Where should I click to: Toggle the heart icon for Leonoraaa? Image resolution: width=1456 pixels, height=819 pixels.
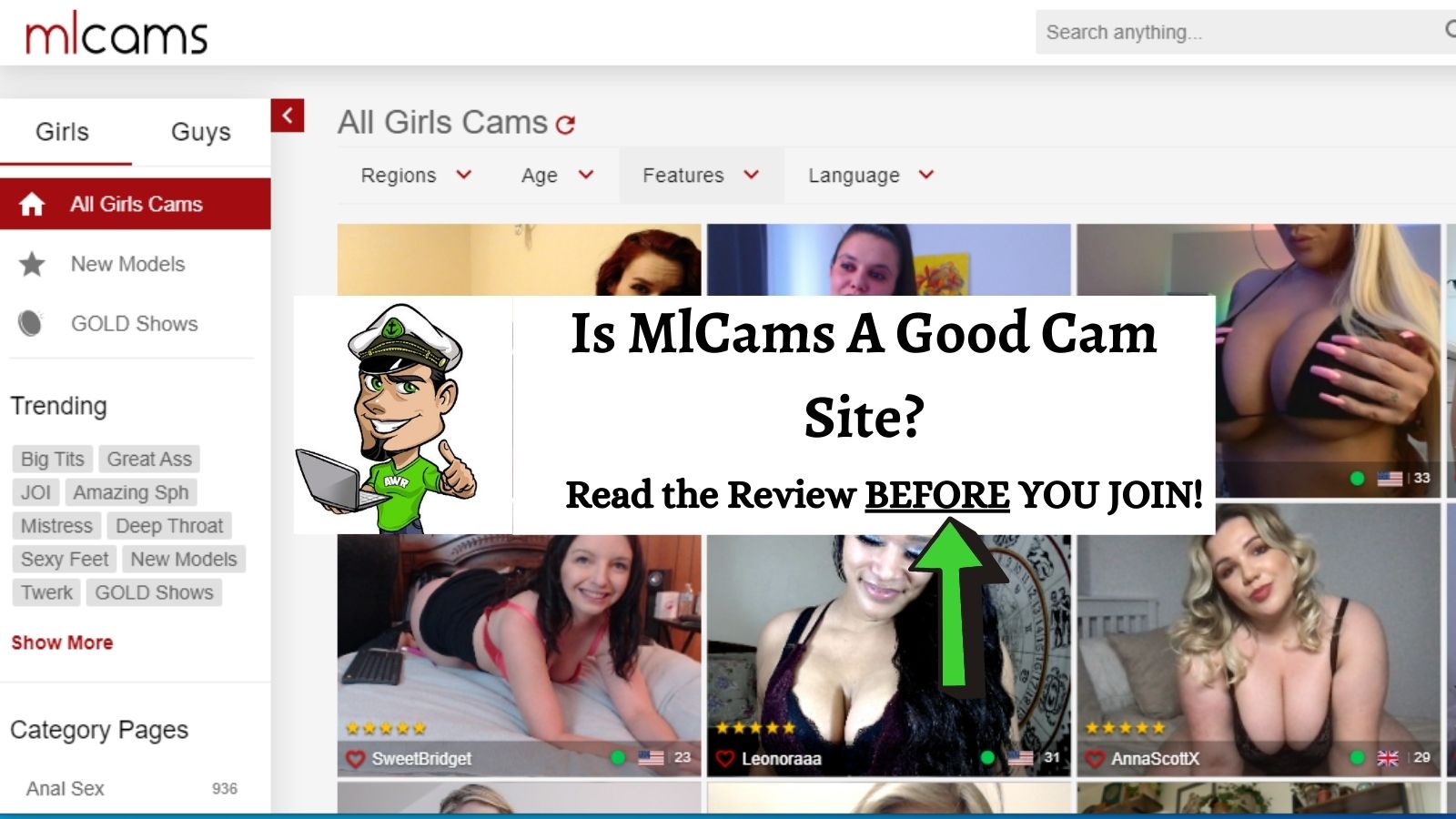tap(725, 758)
